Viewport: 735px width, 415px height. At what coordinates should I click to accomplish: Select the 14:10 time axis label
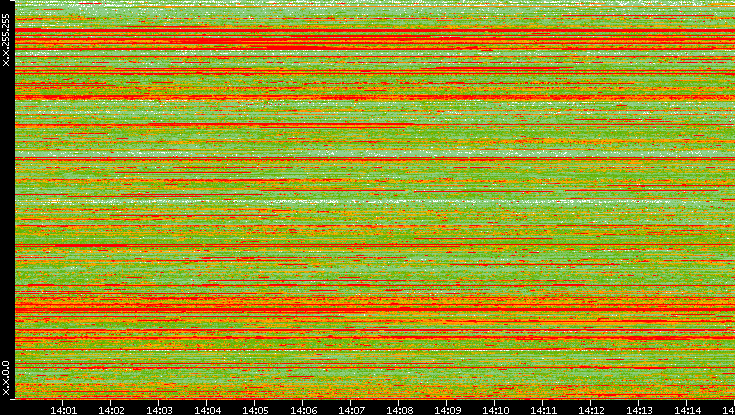(x=495, y=410)
